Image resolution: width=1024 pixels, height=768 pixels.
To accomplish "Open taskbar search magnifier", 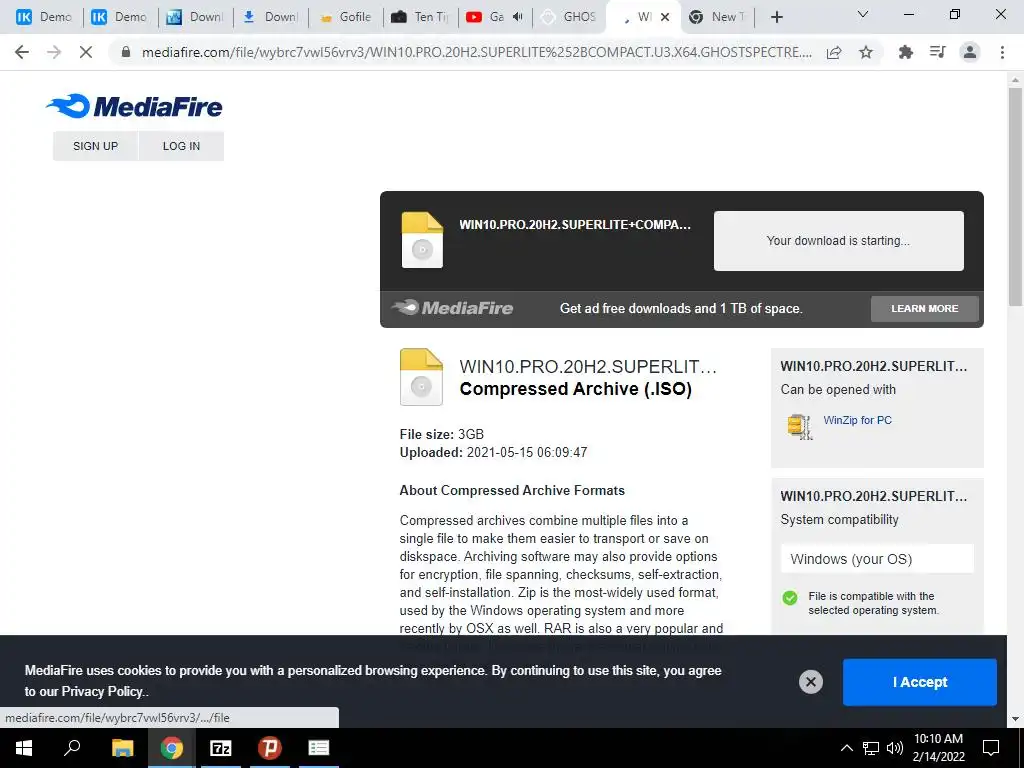I will coord(72,748).
